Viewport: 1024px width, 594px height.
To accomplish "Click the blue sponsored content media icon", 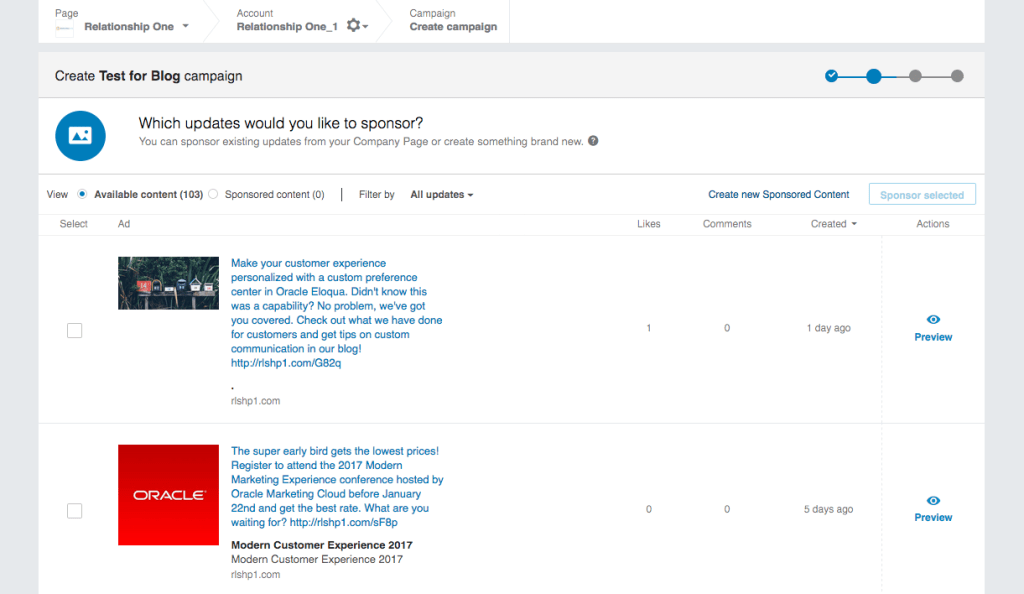I will pos(80,135).
